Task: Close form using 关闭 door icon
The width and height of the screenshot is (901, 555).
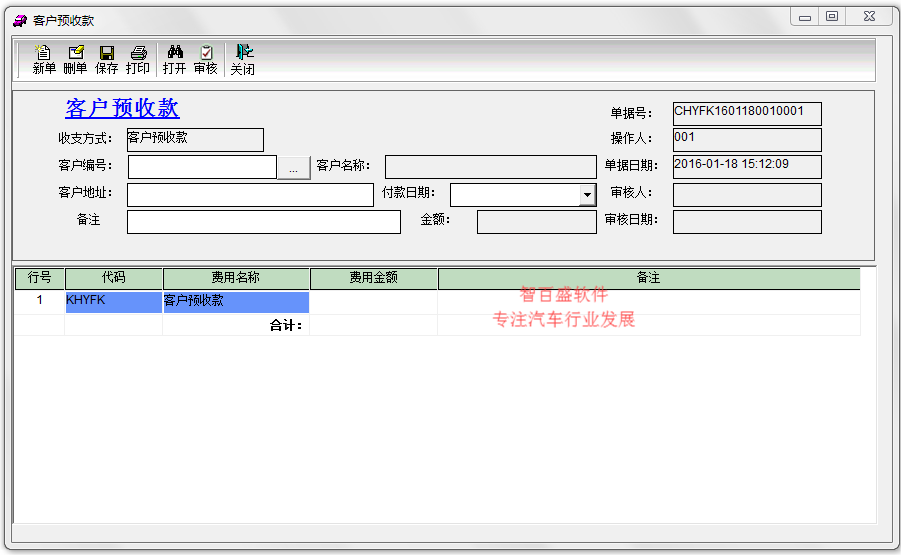Action: click(242, 60)
